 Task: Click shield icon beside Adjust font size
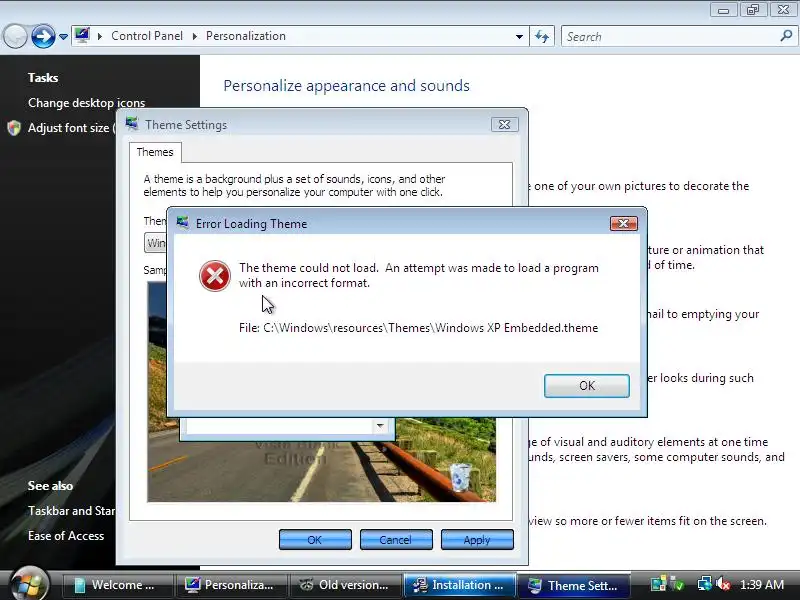click(x=14, y=128)
